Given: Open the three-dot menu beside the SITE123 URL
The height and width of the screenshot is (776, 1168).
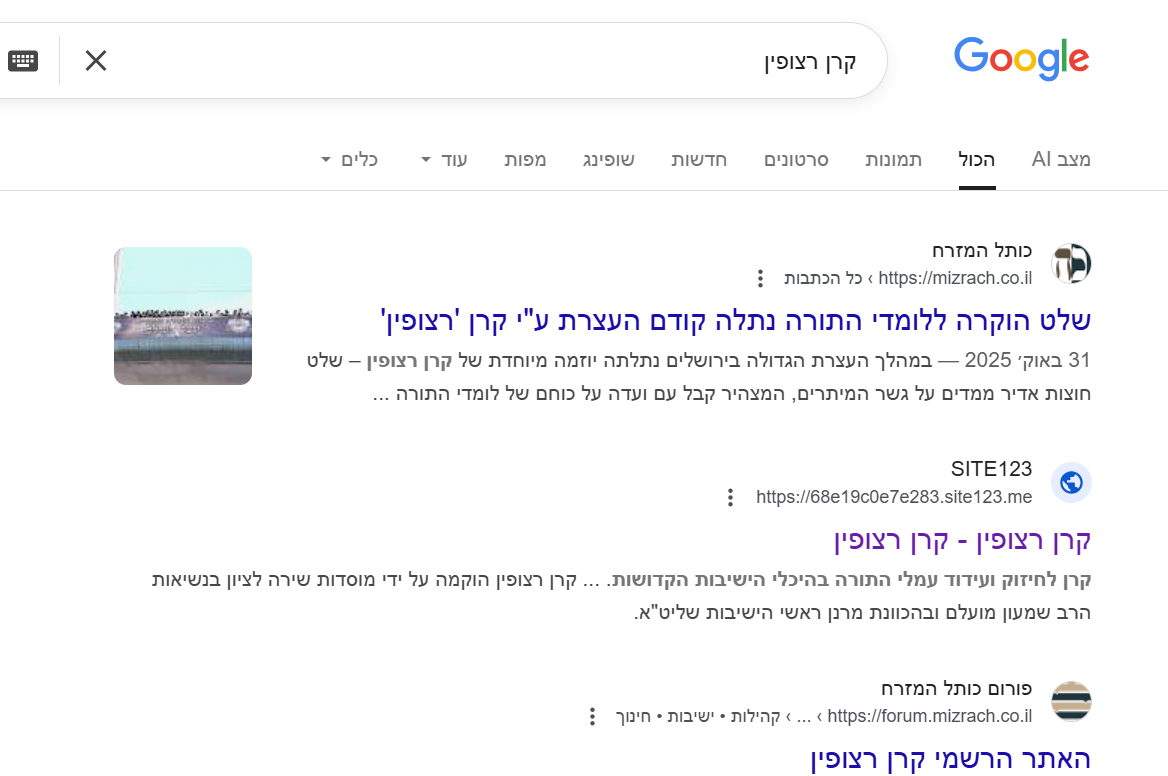Looking at the screenshot, I should (x=729, y=497).
